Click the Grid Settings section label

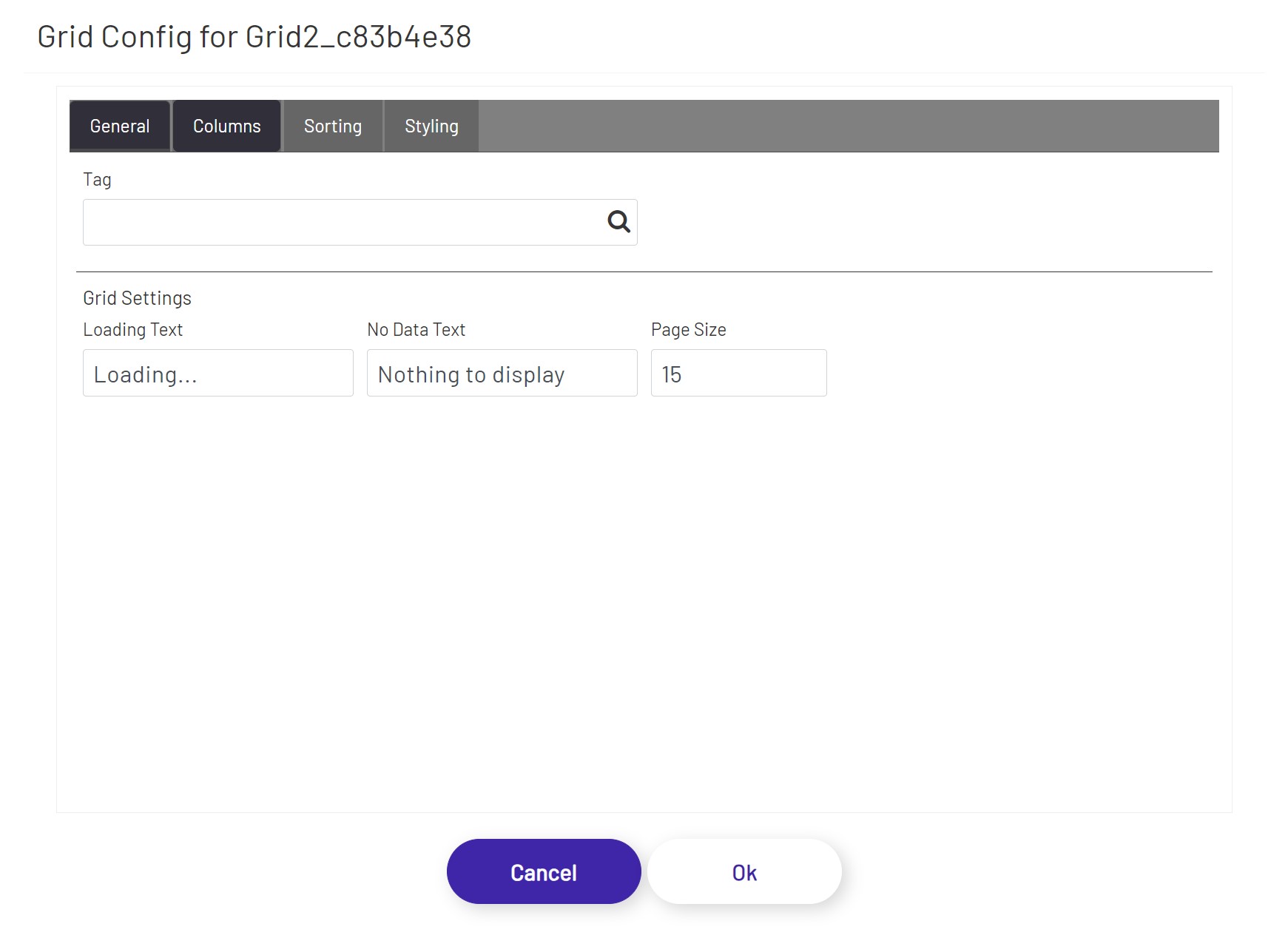click(137, 297)
